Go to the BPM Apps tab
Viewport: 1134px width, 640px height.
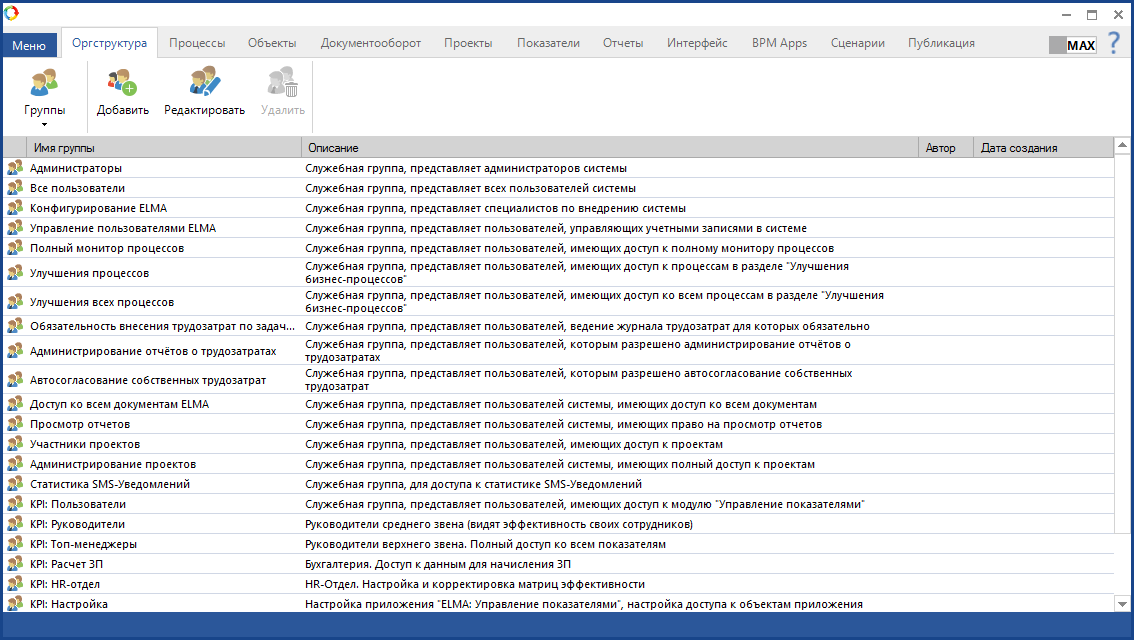(x=779, y=43)
